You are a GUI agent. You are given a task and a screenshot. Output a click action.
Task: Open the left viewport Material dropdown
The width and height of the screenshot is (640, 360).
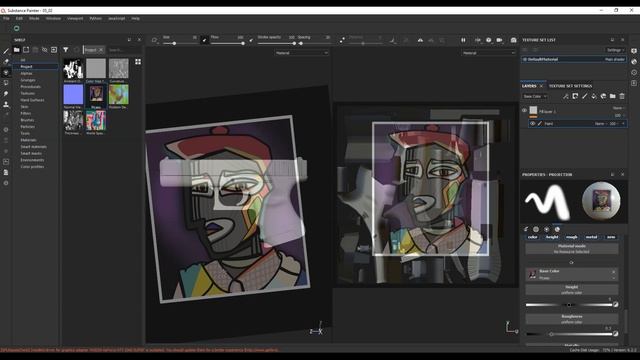[x=301, y=53]
